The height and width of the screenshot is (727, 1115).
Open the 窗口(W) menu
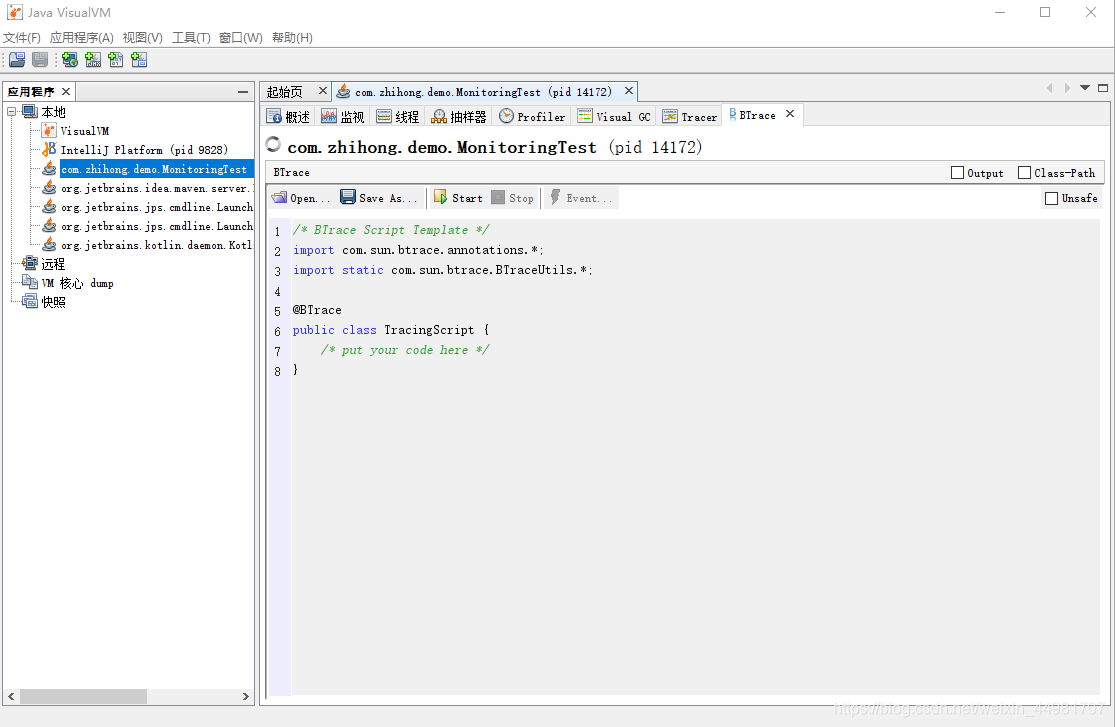pyautogui.click(x=240, y=38)
